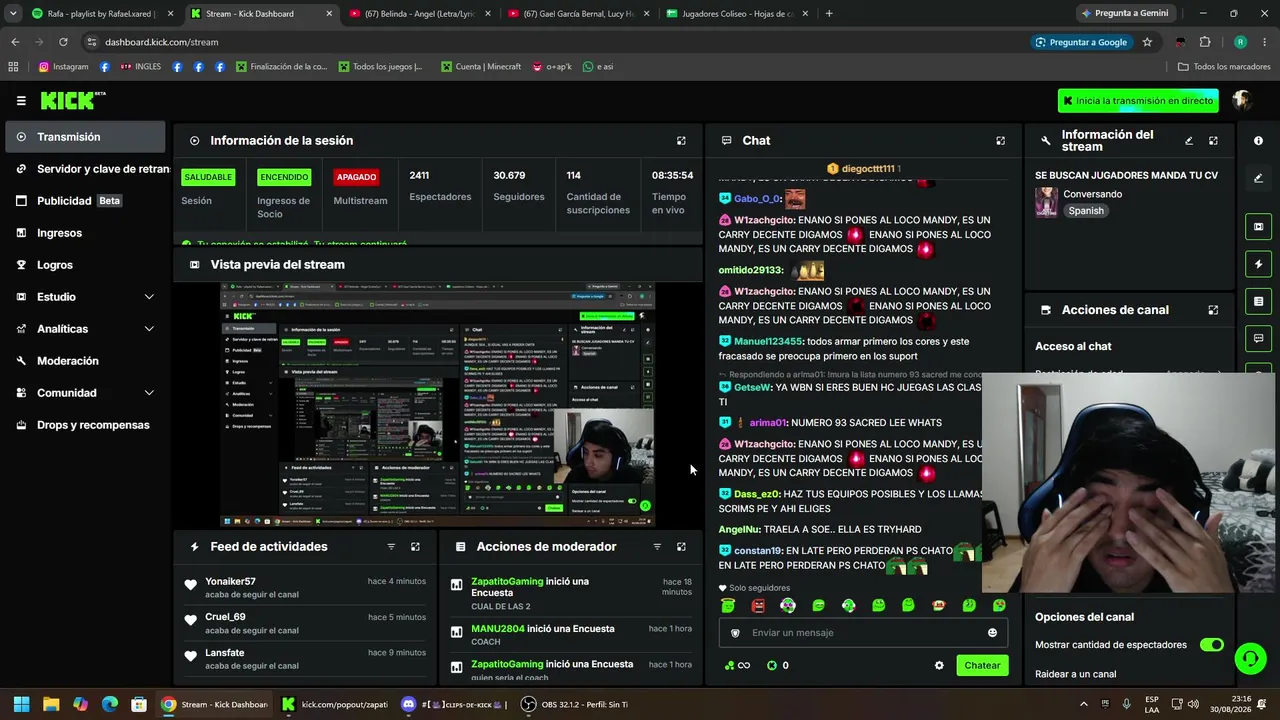This screenshot has width=1280, height=720.
Task: Open the emoji picker in message box
Action: 992,633
